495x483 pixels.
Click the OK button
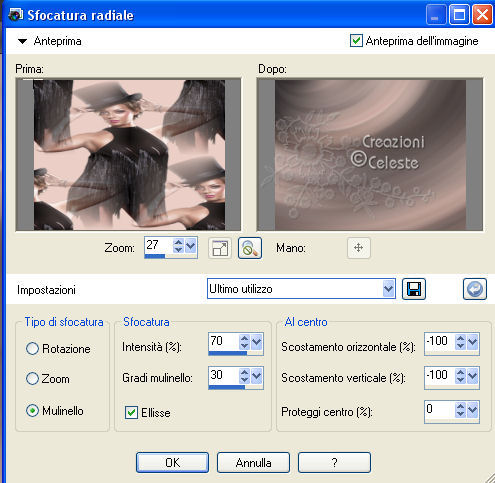172,462
